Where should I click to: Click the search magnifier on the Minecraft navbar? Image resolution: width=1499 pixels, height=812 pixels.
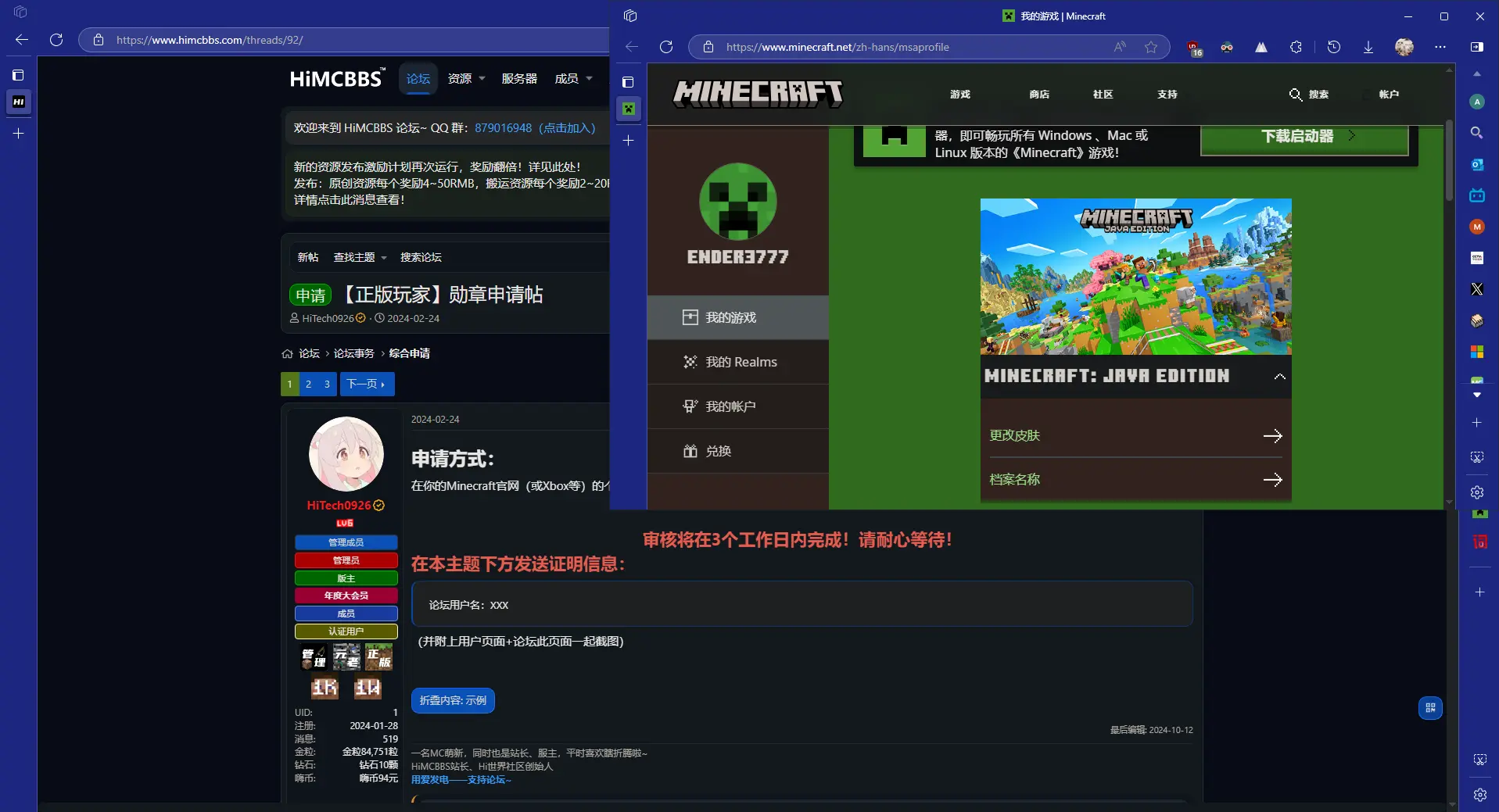(1296, 95)
